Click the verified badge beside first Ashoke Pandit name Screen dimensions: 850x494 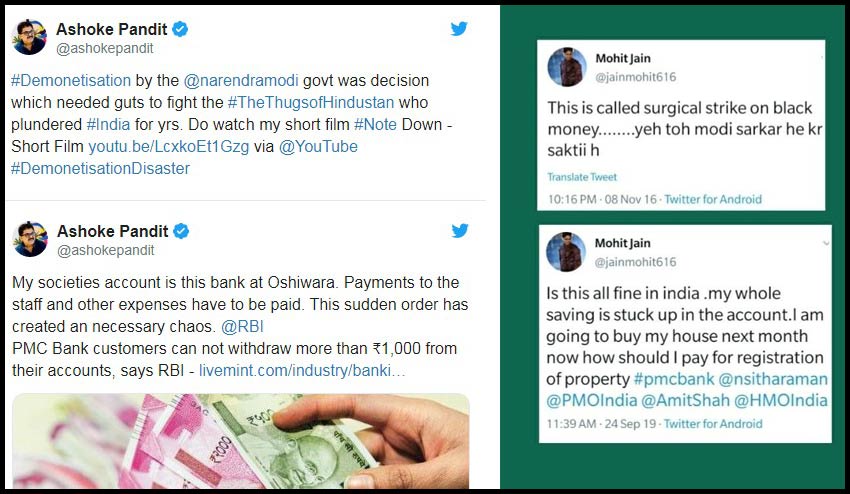(x=180, y=29)
